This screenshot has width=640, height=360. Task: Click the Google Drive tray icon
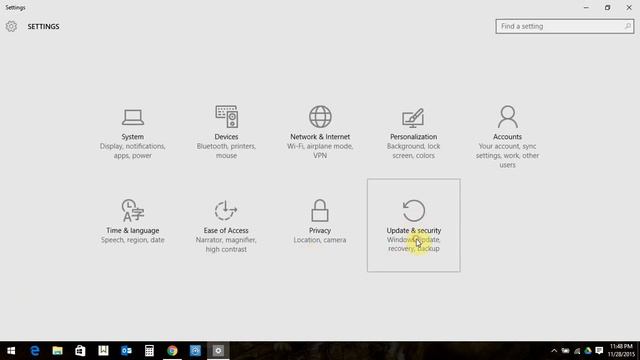588,351
